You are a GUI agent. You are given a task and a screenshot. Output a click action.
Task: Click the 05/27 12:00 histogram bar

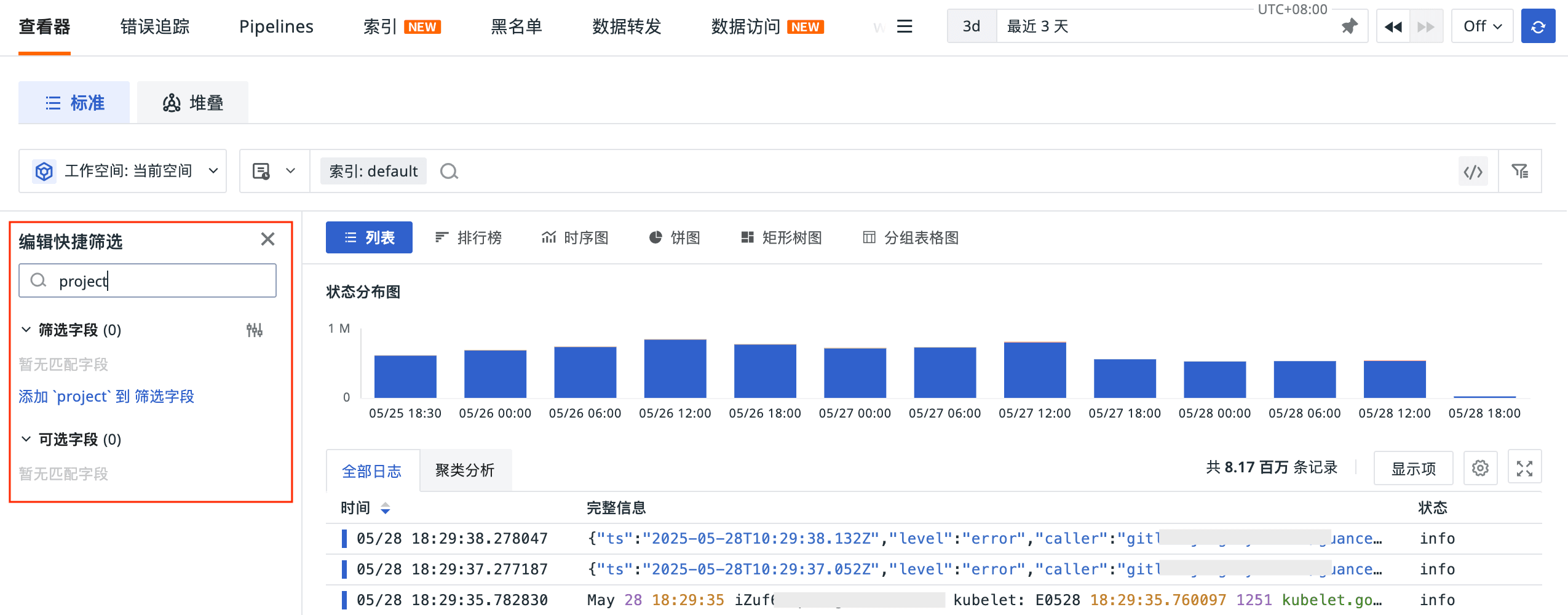tap(1034, 370)
